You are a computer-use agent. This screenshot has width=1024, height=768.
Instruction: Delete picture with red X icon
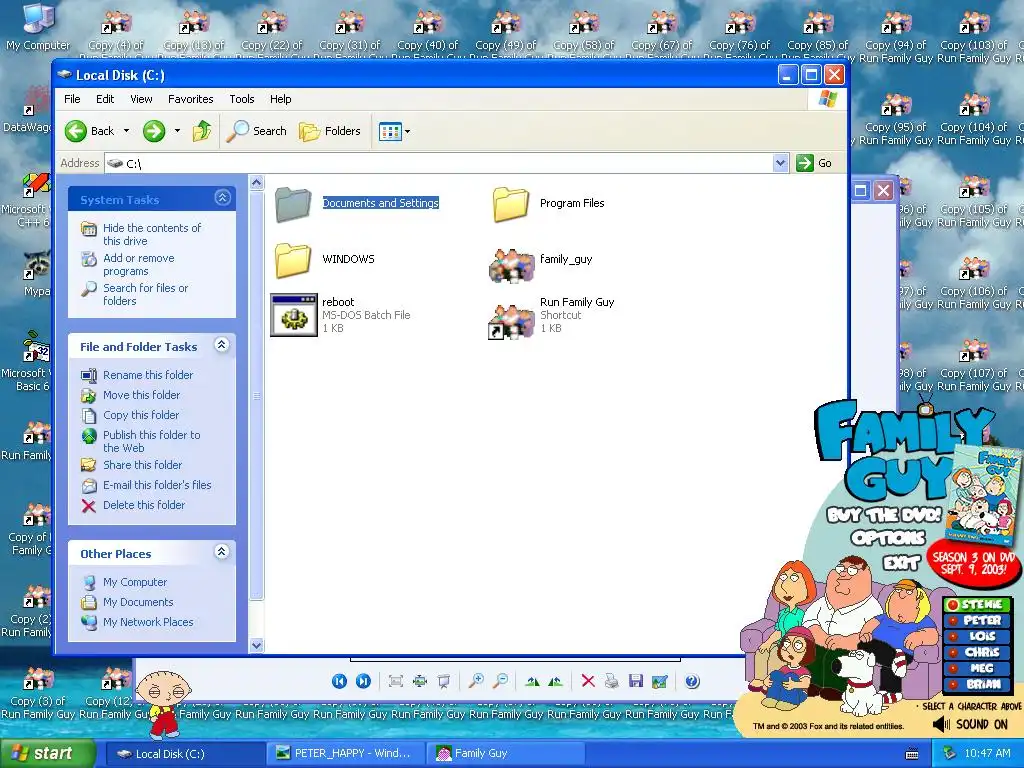[588, 681]
